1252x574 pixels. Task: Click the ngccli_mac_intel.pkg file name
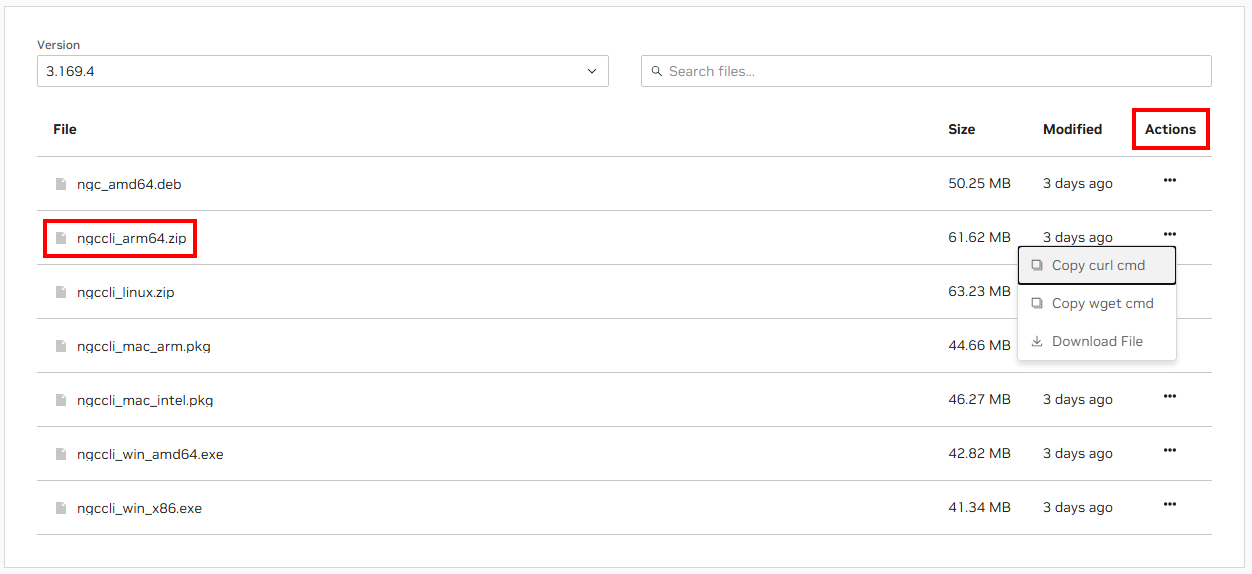(145, 400)
